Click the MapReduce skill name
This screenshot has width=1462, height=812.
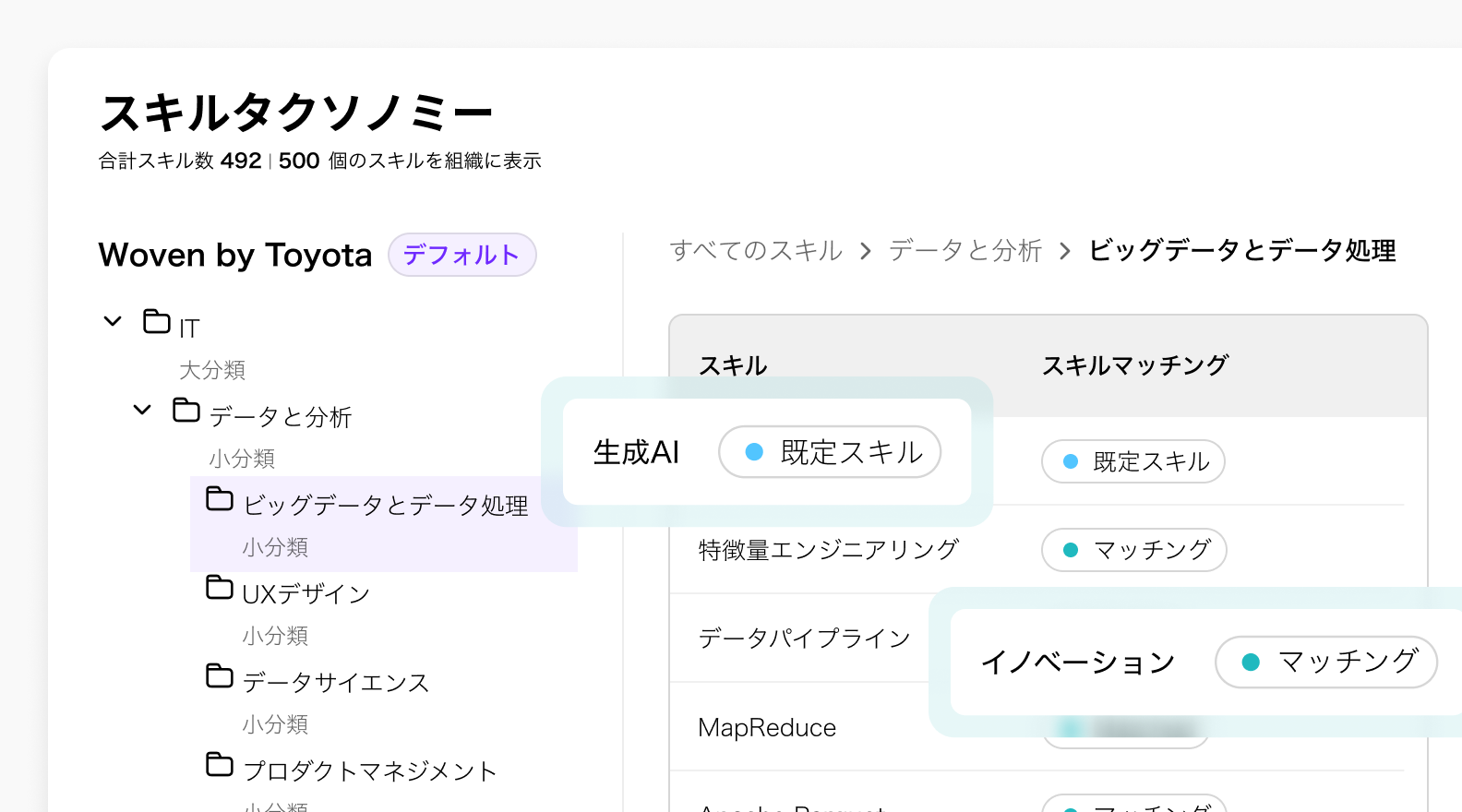pos(767,728)
